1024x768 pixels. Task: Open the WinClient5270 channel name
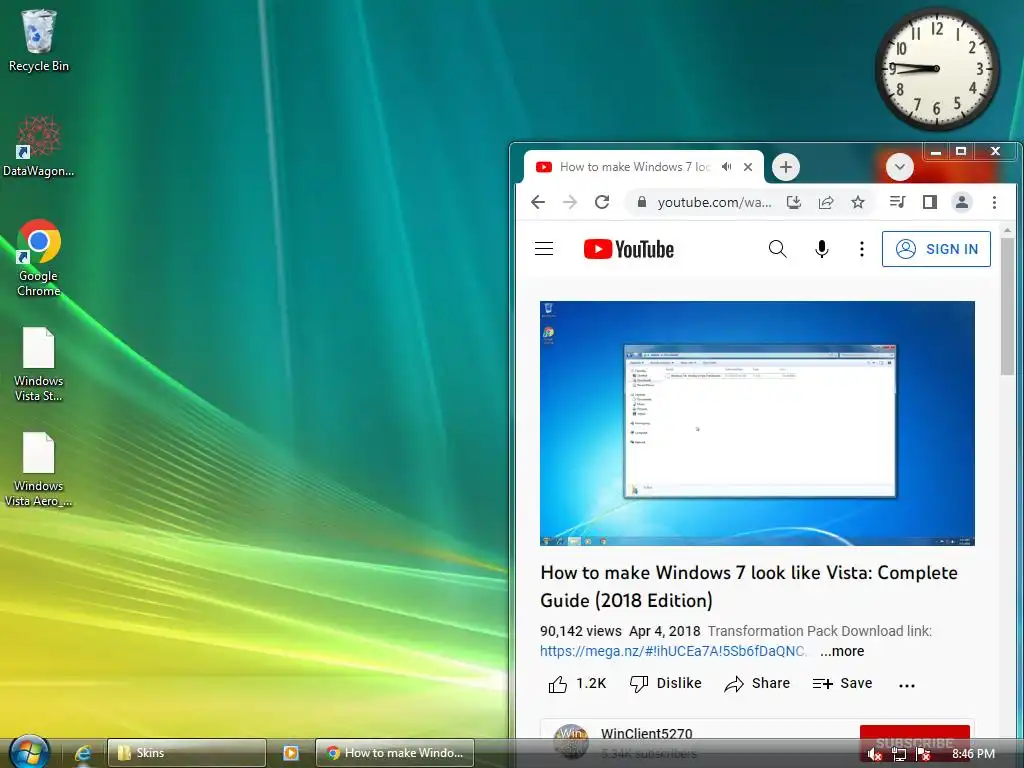coord(647,734)
